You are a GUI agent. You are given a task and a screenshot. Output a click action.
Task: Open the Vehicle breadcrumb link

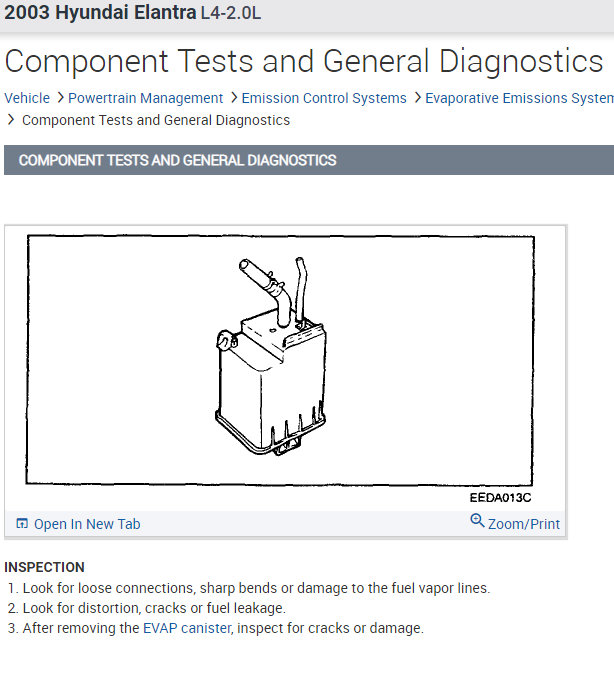pos(27,98)
